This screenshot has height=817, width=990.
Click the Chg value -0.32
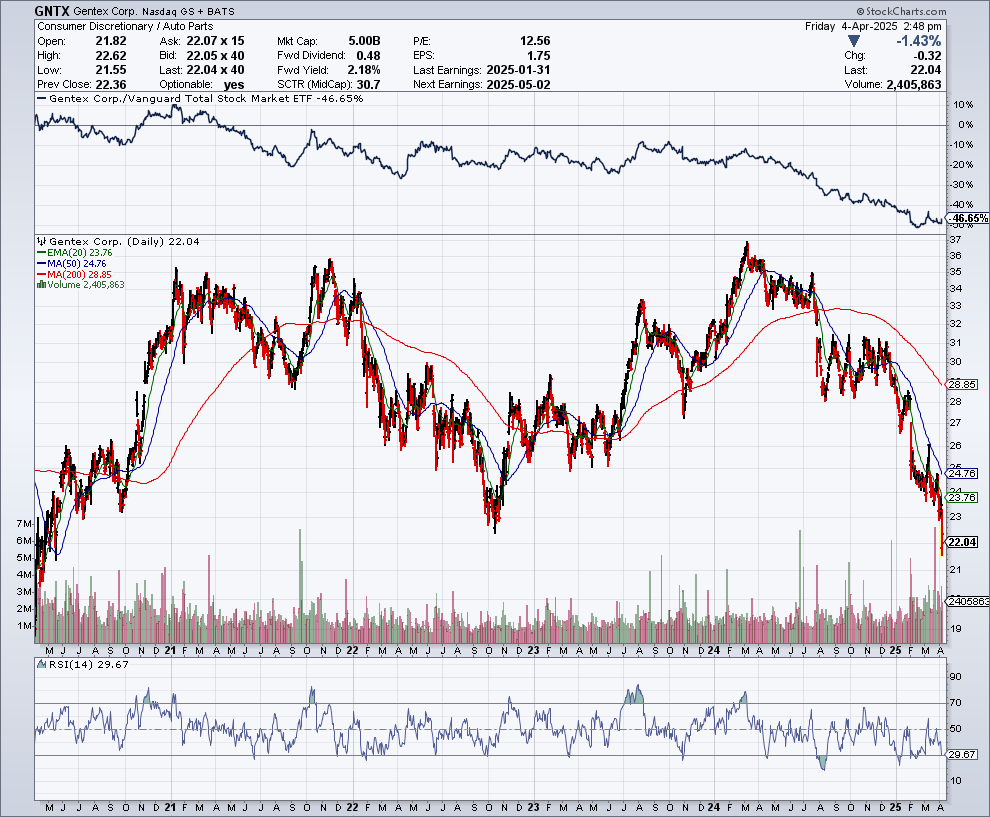[928, 56]
